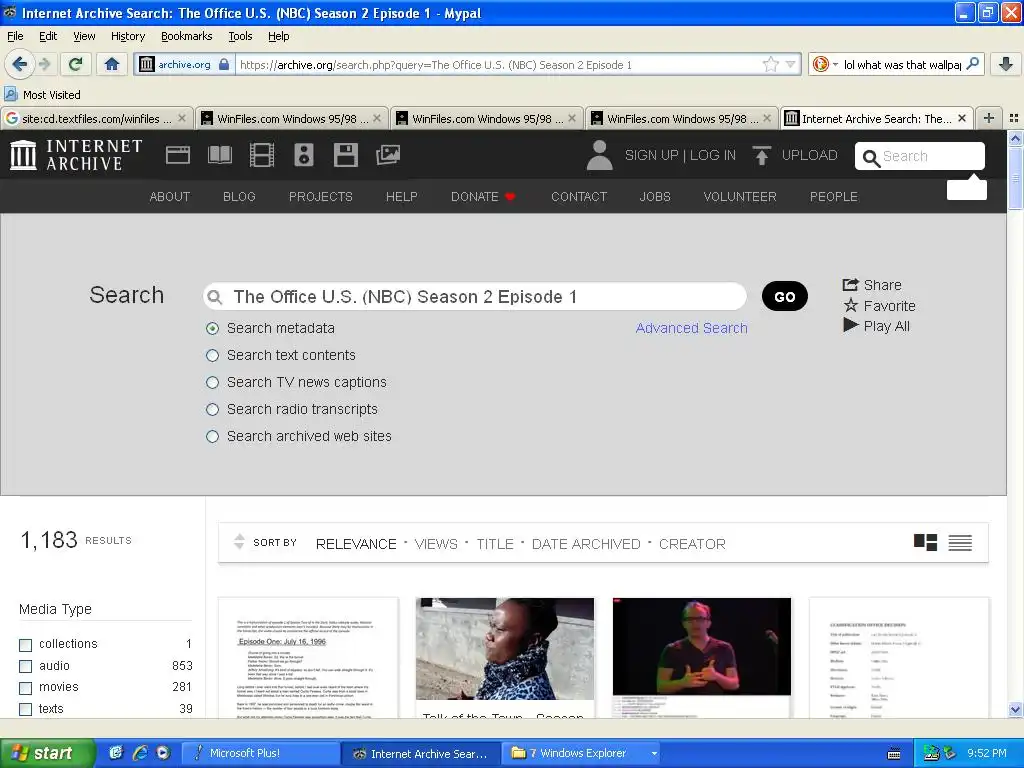The height and width of the screenshot is (768, 1024).
Task: Click the scrollbar up arrow
Action: pyautogui.click(x=1015, y=138)
